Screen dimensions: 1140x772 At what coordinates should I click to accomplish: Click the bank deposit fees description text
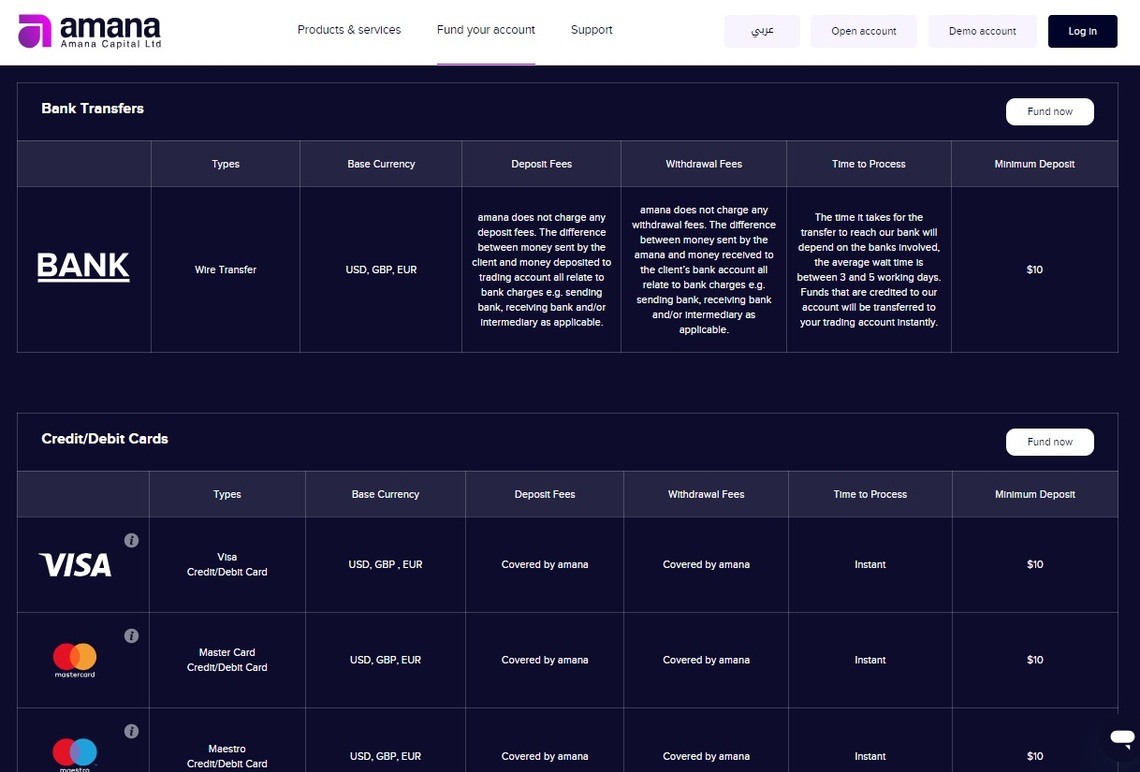coord(542,270)
